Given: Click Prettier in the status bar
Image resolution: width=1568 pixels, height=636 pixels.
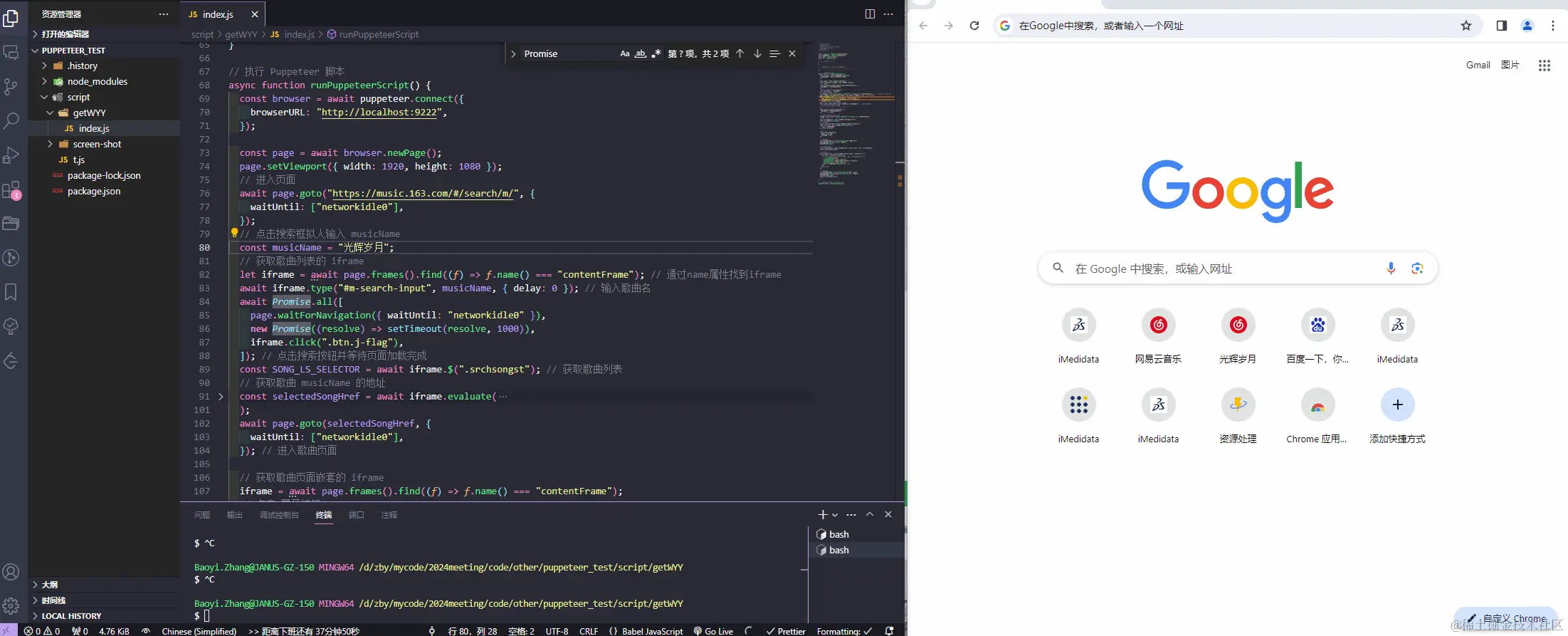Looking at the screenshot, I should (786, 631).
